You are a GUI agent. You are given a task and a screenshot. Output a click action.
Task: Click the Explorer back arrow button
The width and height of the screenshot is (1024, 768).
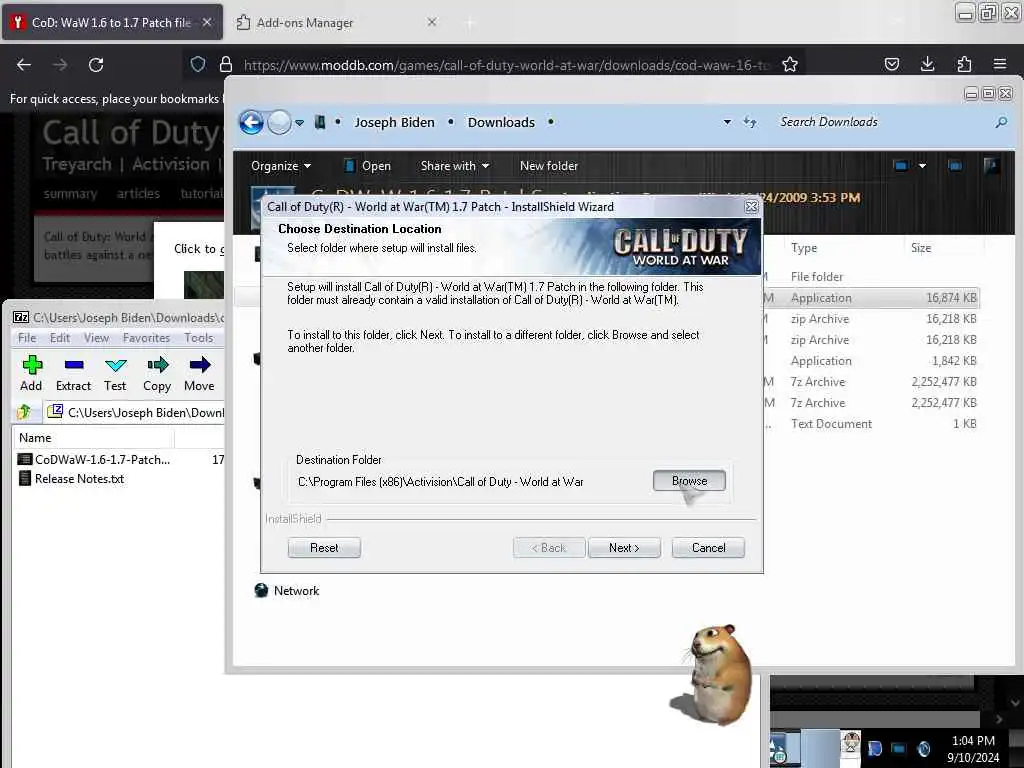[251, 122]
